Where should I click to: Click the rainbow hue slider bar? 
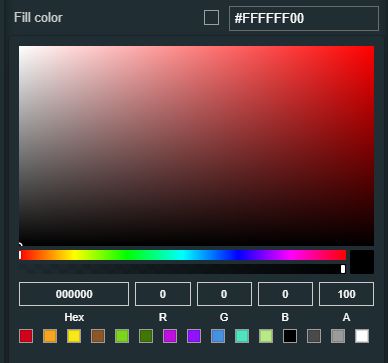coord(183,255)
